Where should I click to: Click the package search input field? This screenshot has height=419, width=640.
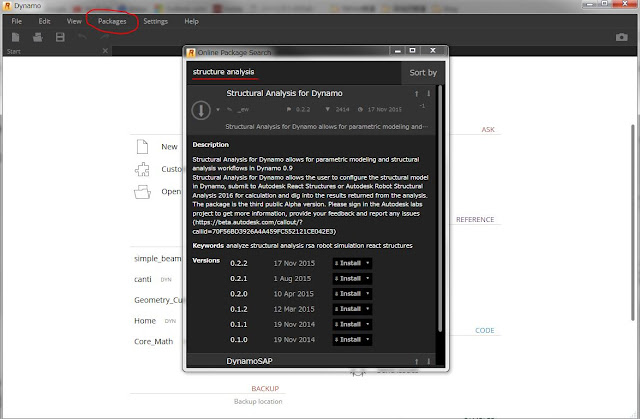(294, 72)
